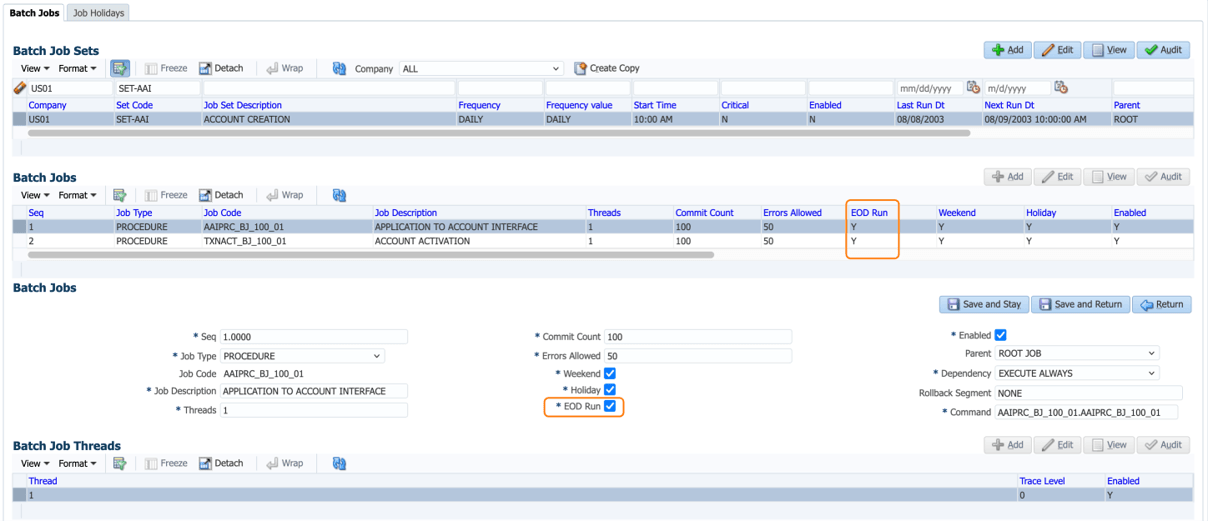This screenshot has width=1208, height=521.
Task: Open the Parent dropdown showing ROOT JOB
Action: pos(1077,353)
